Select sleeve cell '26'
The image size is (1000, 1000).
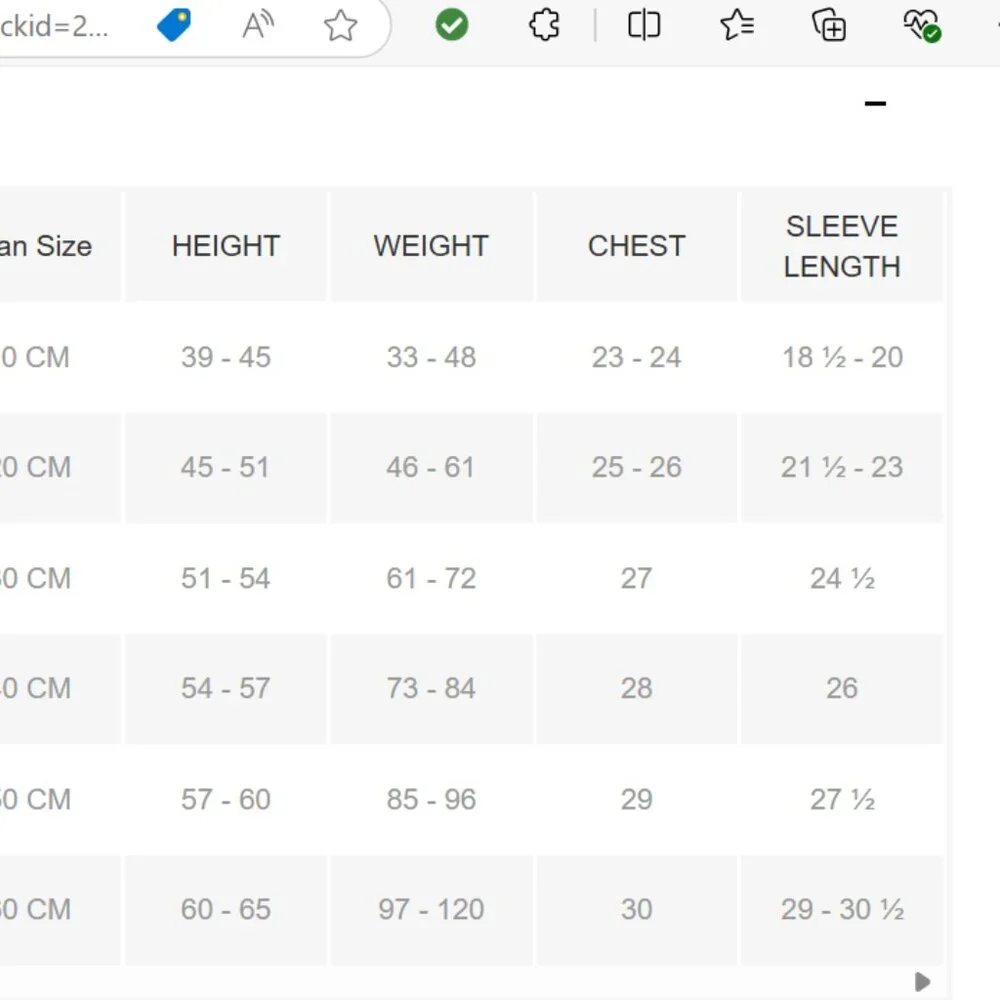click(x=842, y=689)
